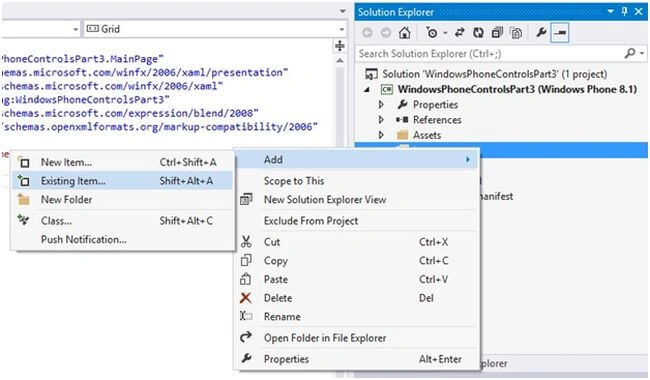
Task: Collapse the WindowsPhoneControlsPart3 project node
Action: (367, 90)
